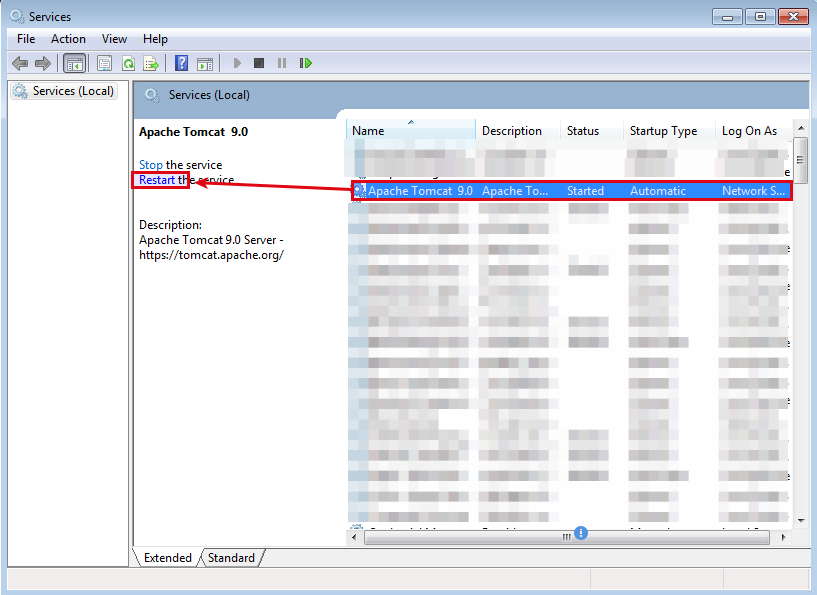Click the Services title bar gear icon
817x595 pixels.
[17, 16]
